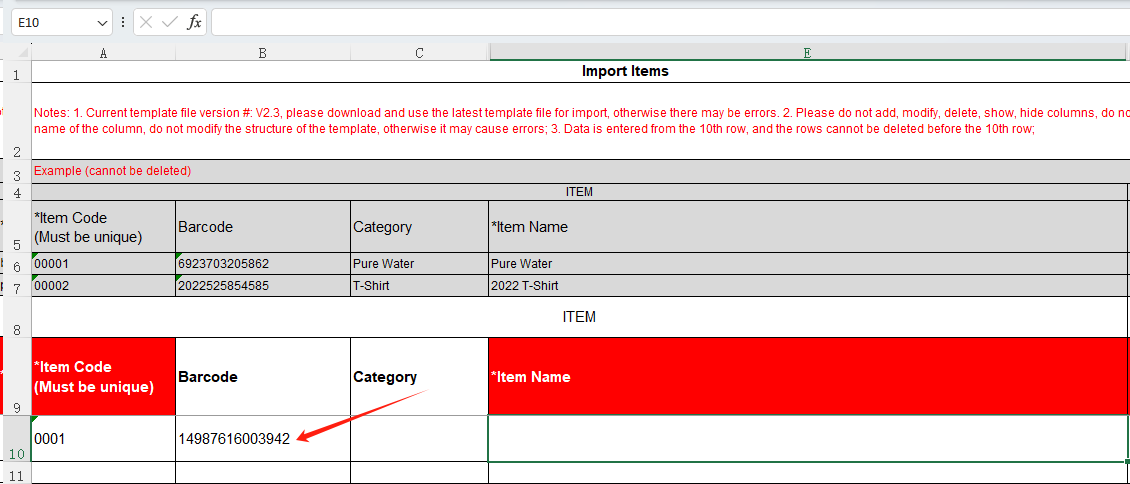Click the empty Category cell in row 10
The height and width of the screenshot is (484, 1130).
[x=419, y=439]
